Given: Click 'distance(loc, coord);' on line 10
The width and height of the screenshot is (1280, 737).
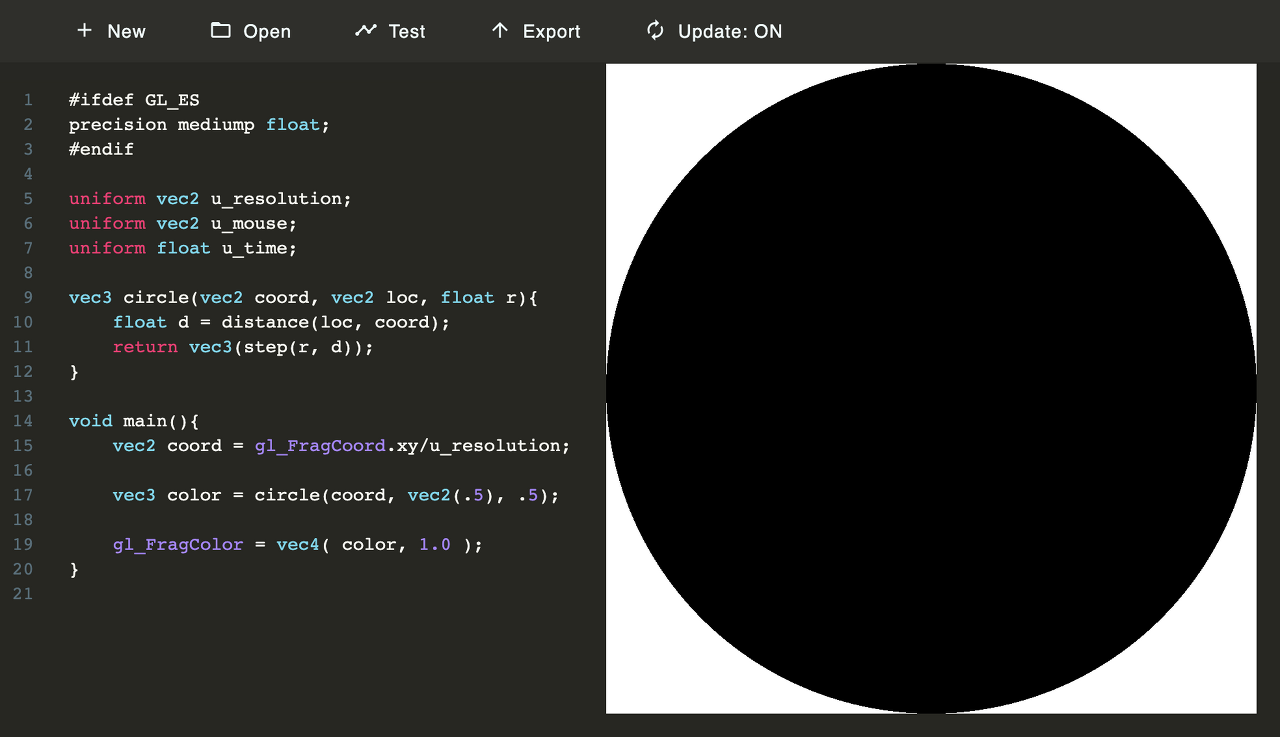Looking at the screenshot, I should point(336,322).
